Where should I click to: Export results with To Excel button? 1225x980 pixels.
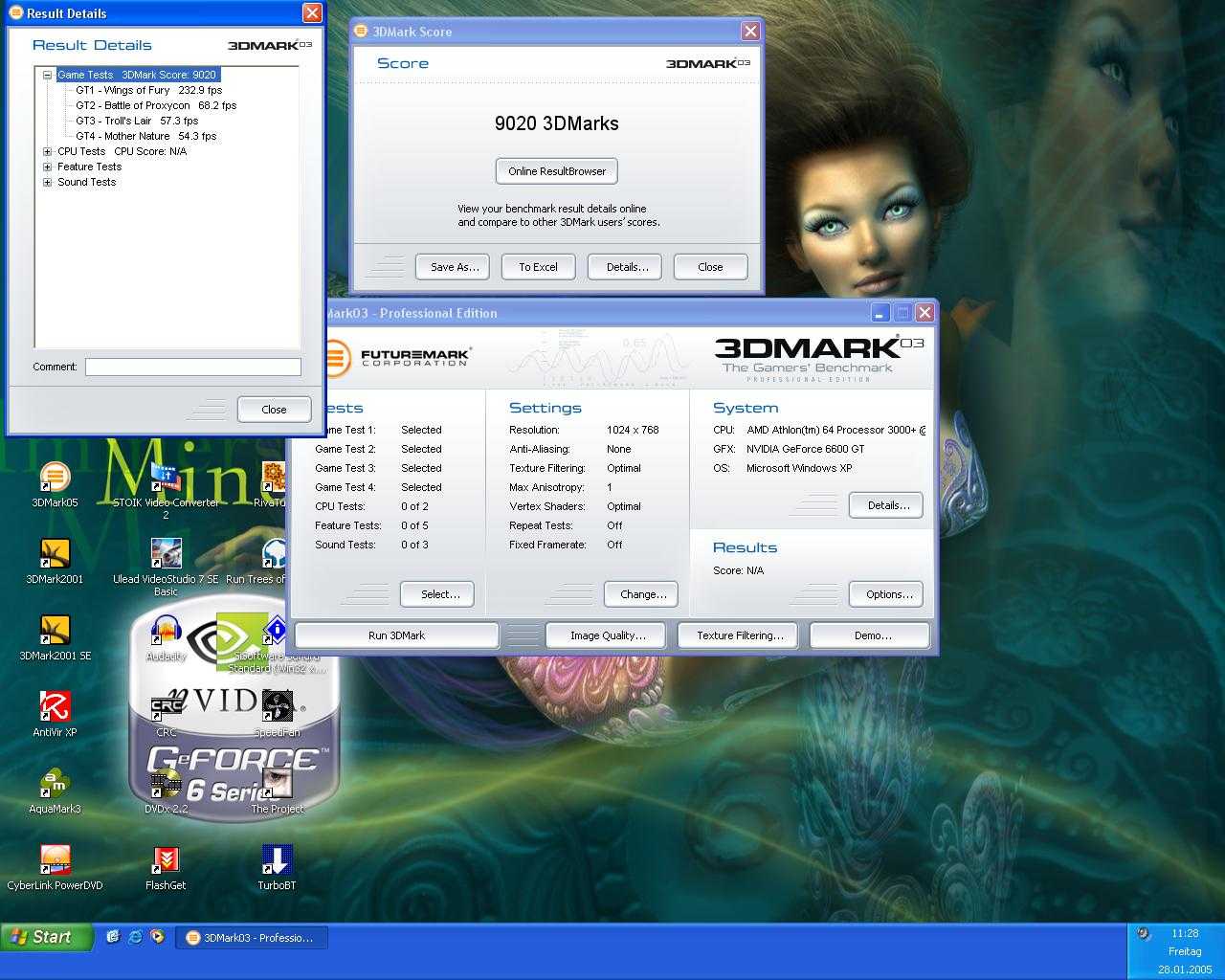538,267
